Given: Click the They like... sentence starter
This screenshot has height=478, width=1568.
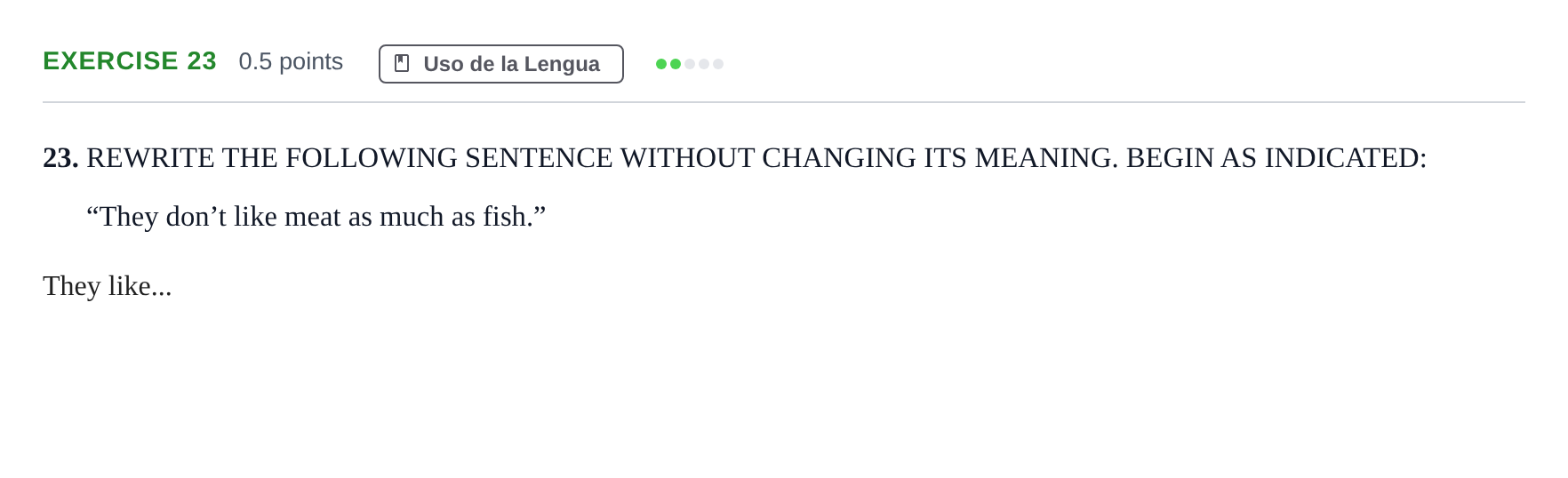Looking at the screenshot, I should pyautogui.click(x=108, y=286).
